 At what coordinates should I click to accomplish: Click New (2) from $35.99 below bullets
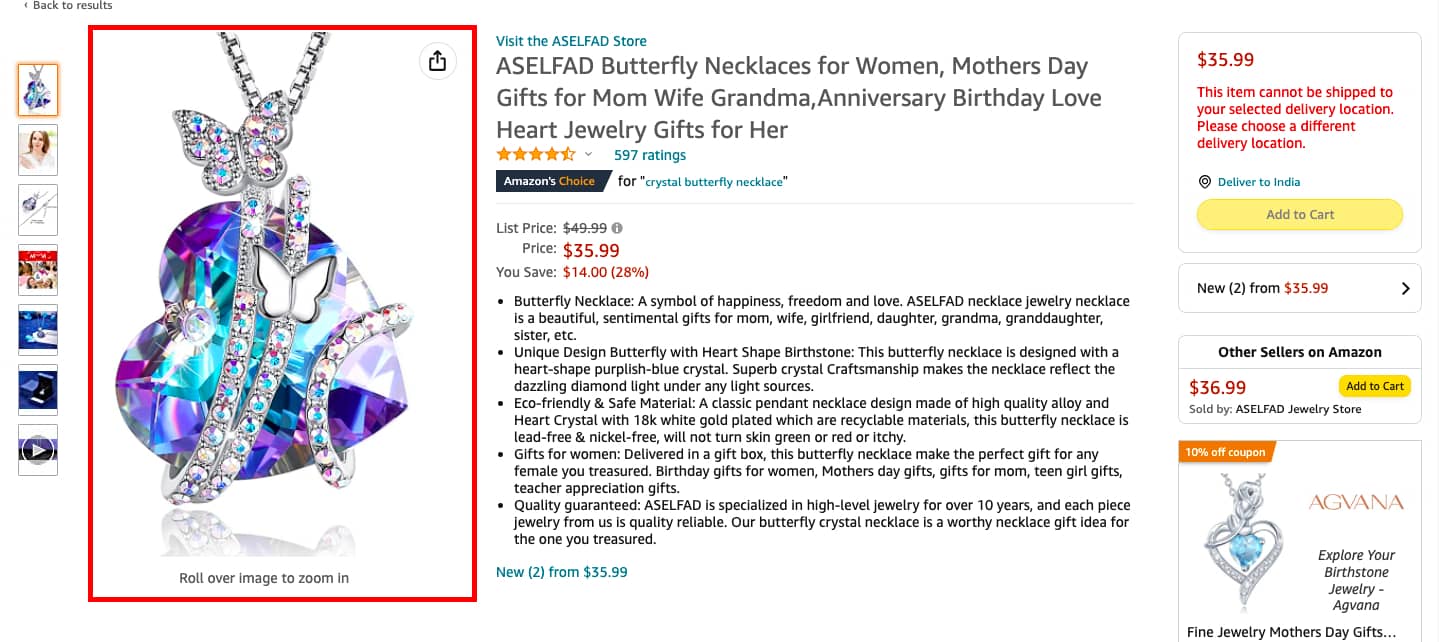point(561,571)
